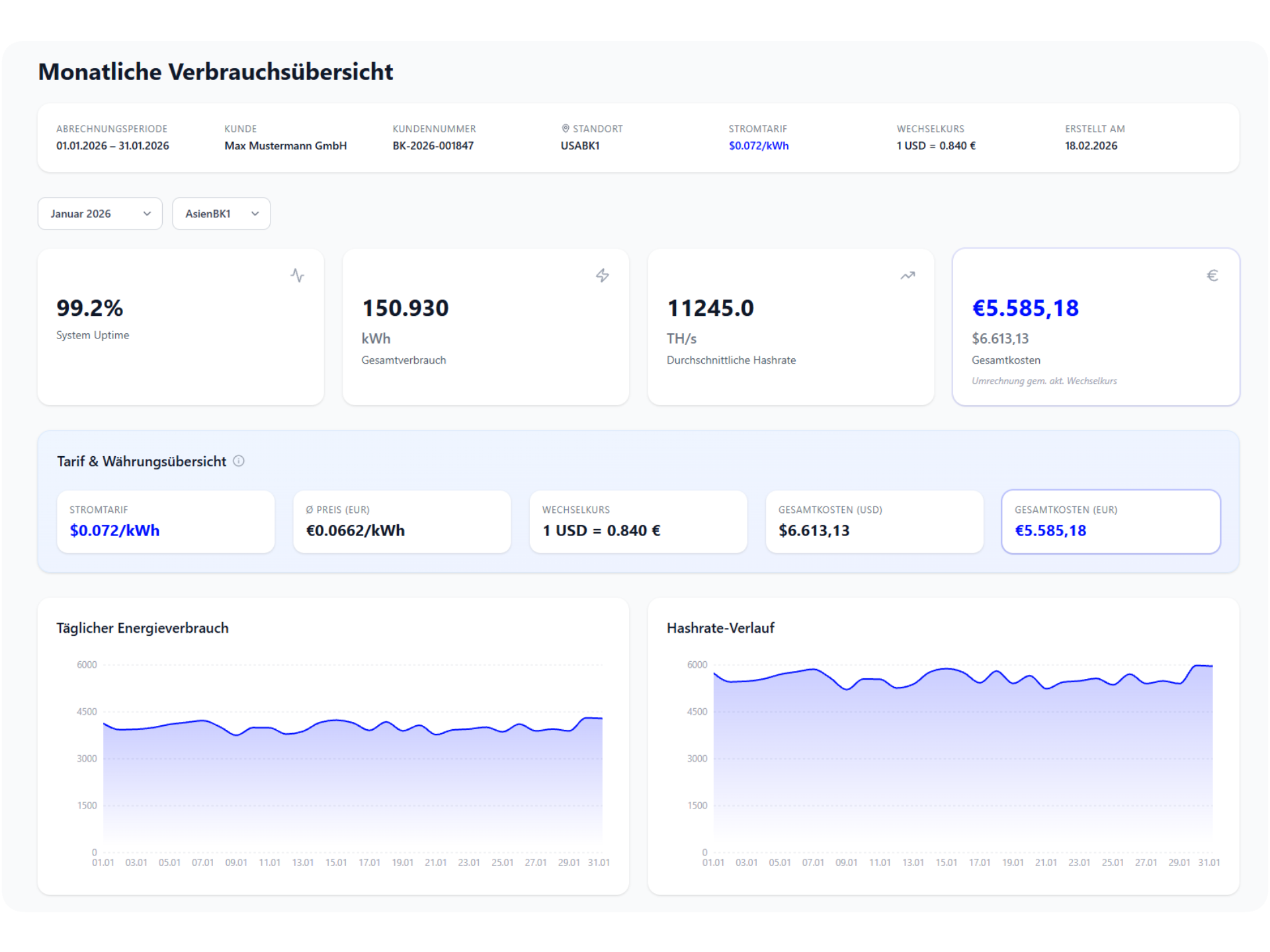Click the chevron on the Januar 2026 selector
This screenshot has width=1270, height=952.
tap(147, 214)
